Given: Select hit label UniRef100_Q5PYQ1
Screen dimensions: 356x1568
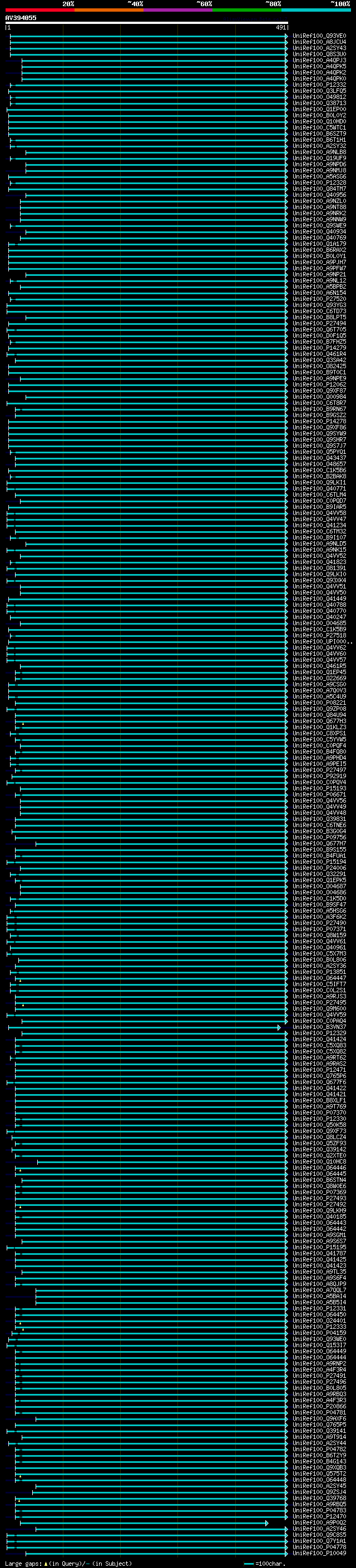Looking at the screenshot, I should tap(319, 452).
